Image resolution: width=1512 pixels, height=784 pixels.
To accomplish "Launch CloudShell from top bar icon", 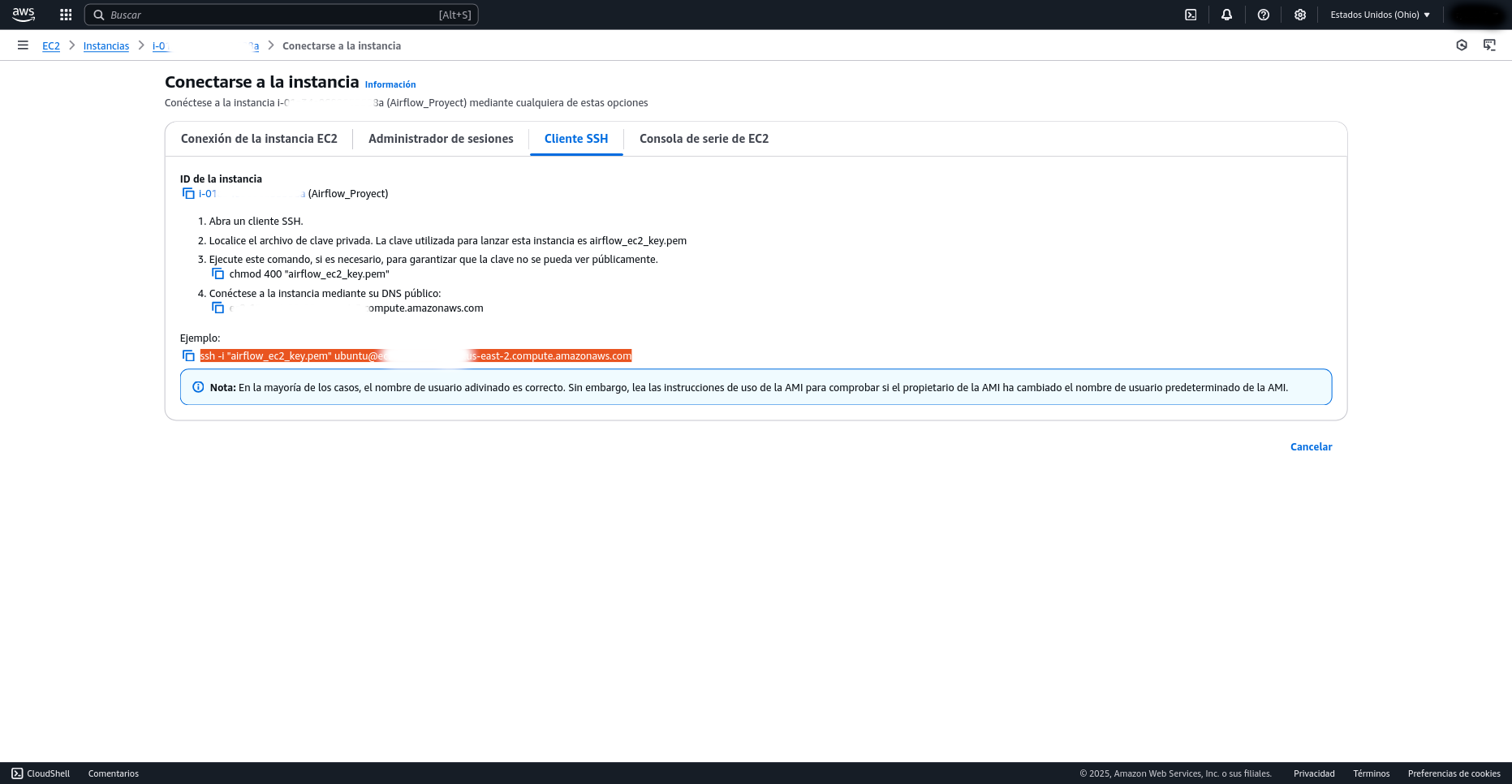I will click(1191, 15).
